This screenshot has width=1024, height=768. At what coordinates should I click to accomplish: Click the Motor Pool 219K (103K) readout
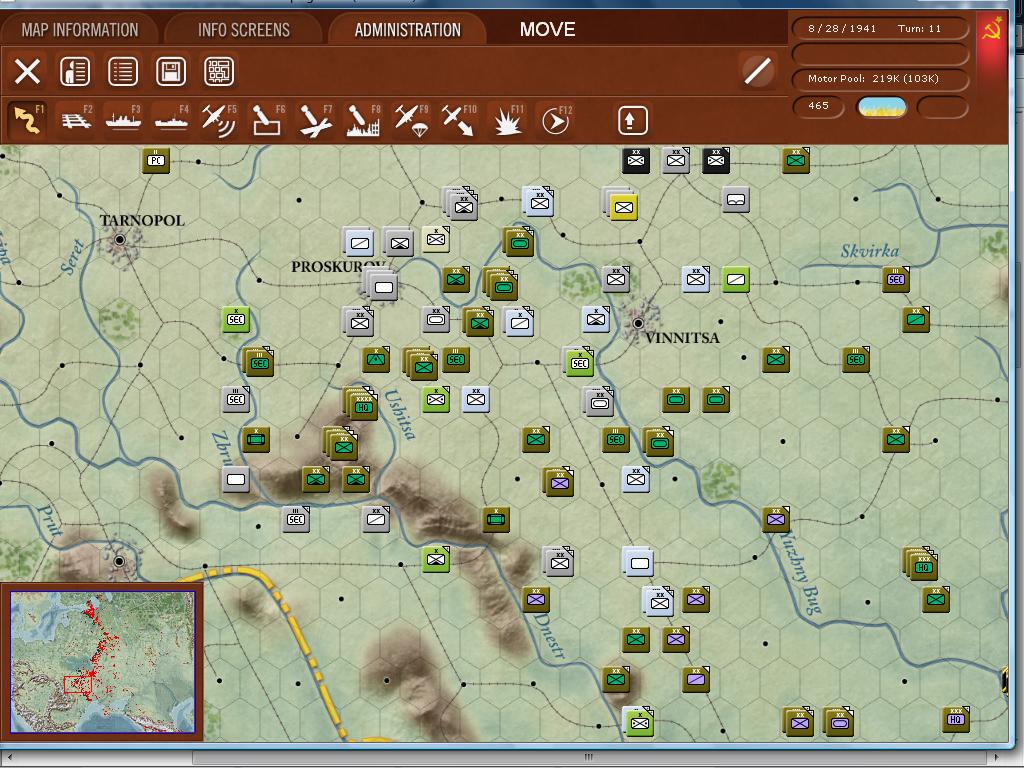click(879, 79)
